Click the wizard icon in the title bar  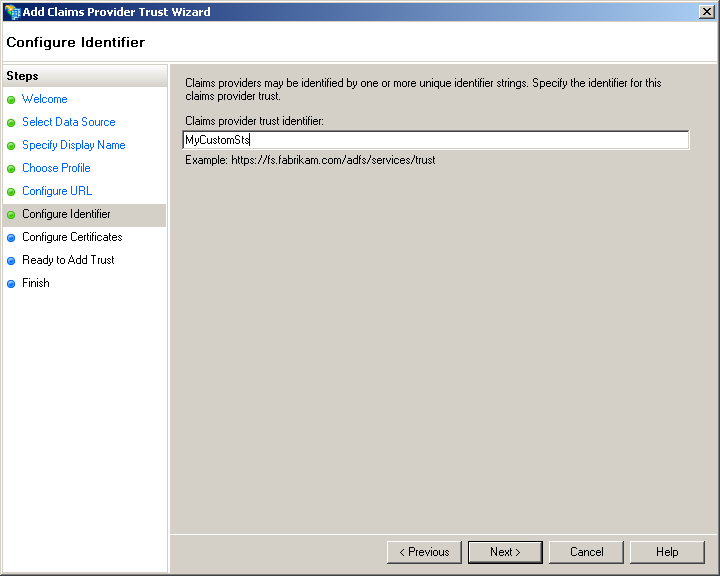pyautogui.click(x=12, y=12)
